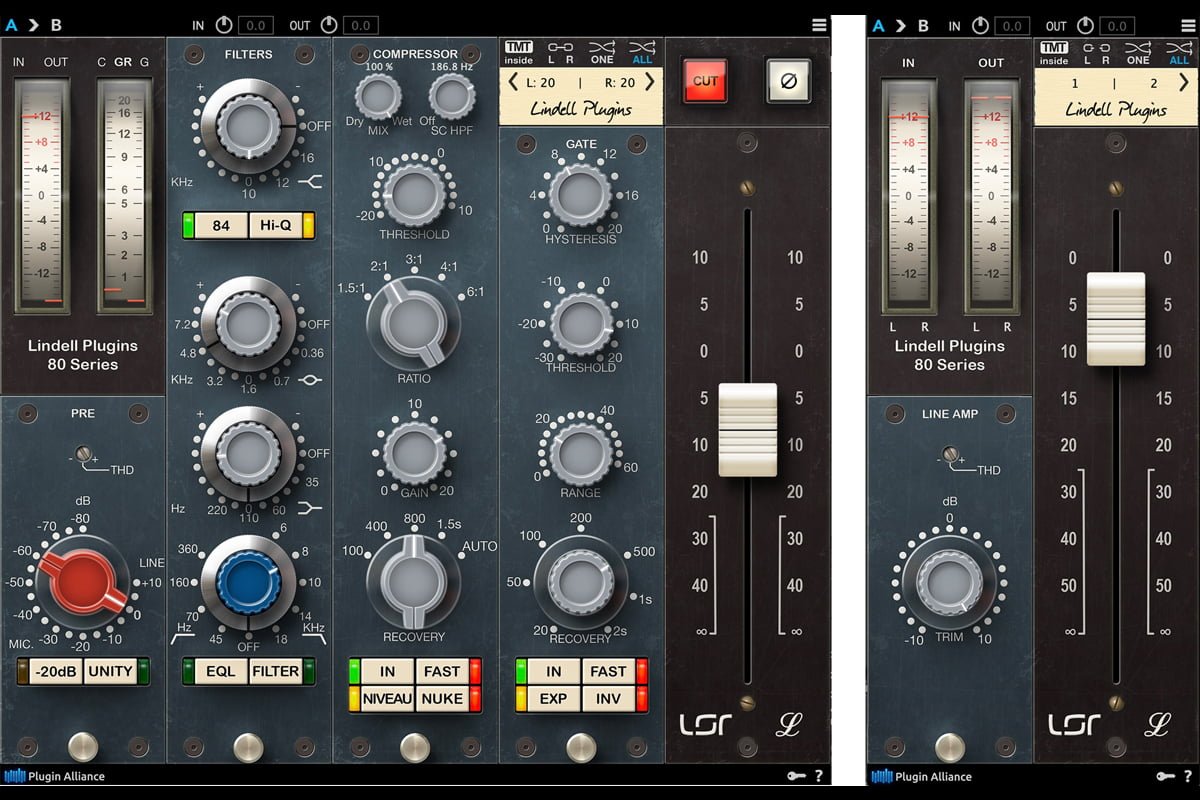Click round bypass button below COMPRESSOR module
Image resolution: width=1200 pixels, height=800 pixels.
(415, 746)
